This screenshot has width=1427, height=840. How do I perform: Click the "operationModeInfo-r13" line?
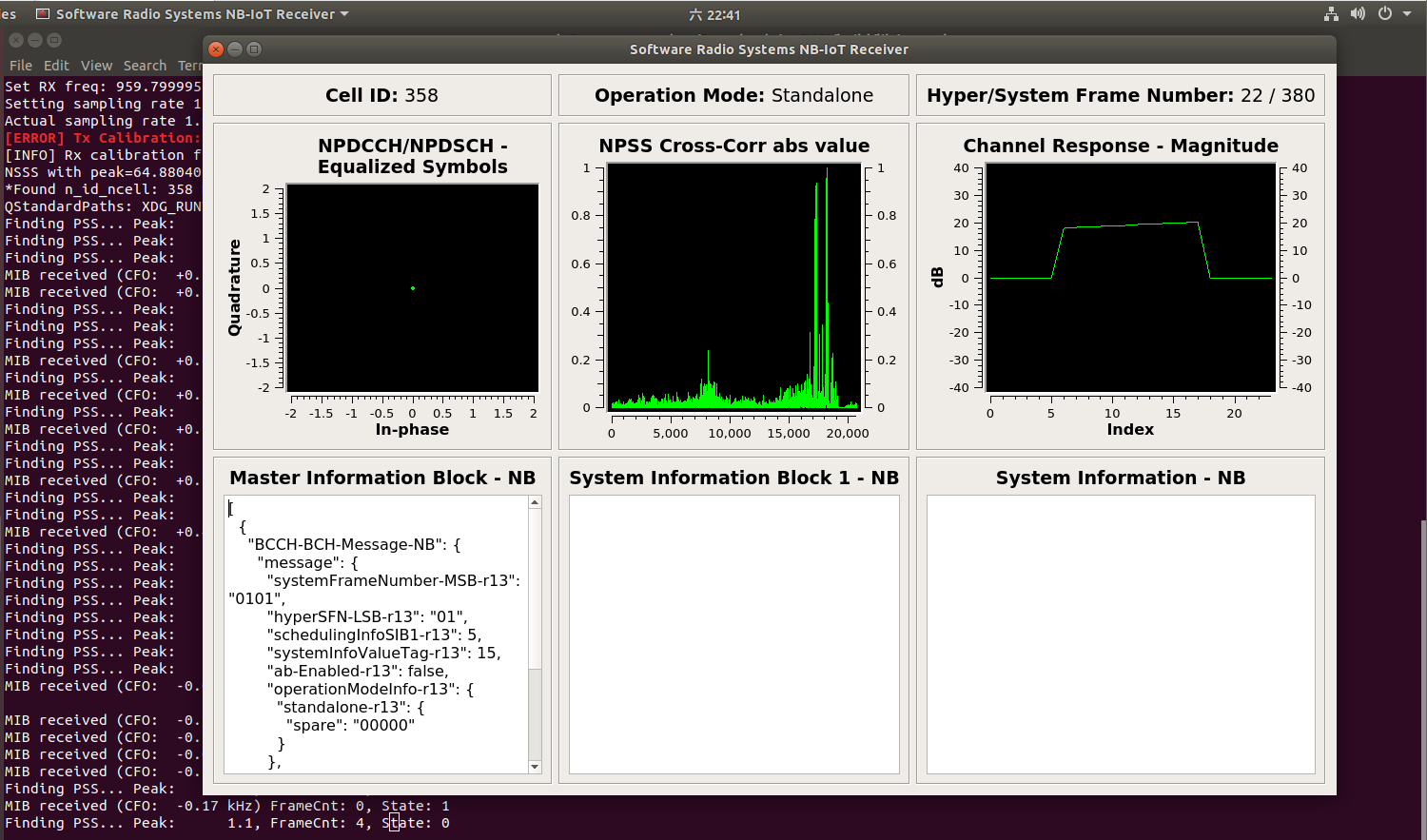point(370,689)
